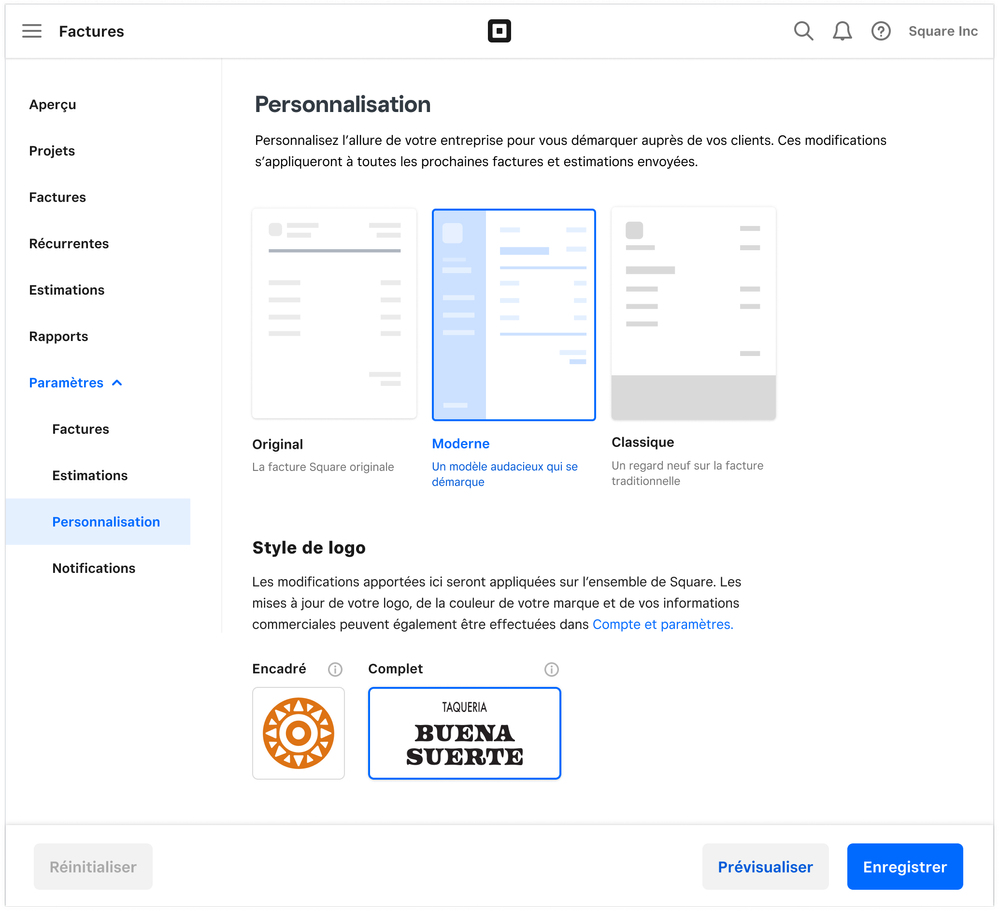Open top-level Factures sidebar item
The image size is (999, 911).
click(57, 197)
